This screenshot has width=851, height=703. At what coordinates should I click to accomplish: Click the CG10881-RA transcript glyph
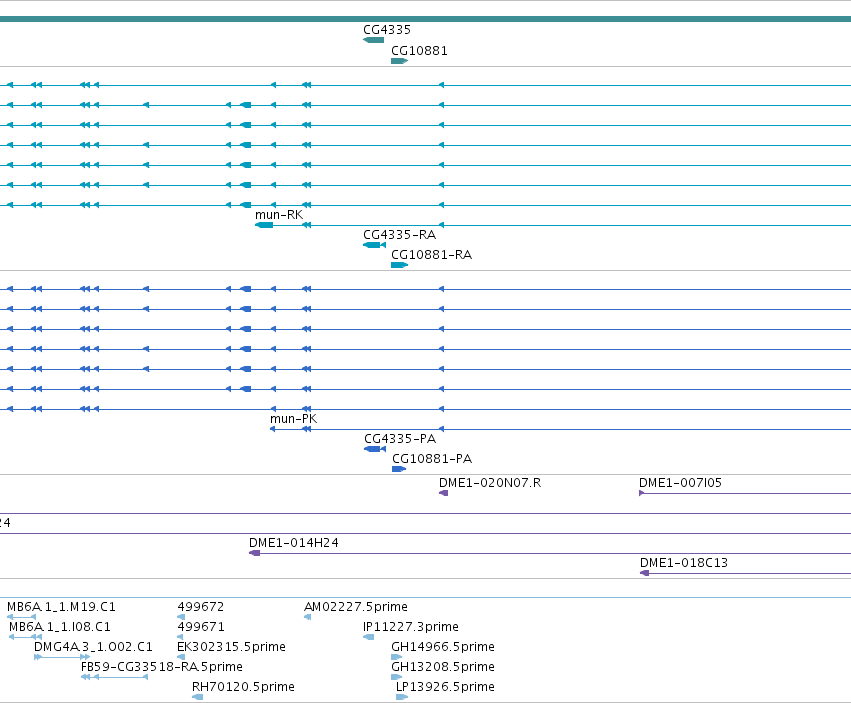399,265
